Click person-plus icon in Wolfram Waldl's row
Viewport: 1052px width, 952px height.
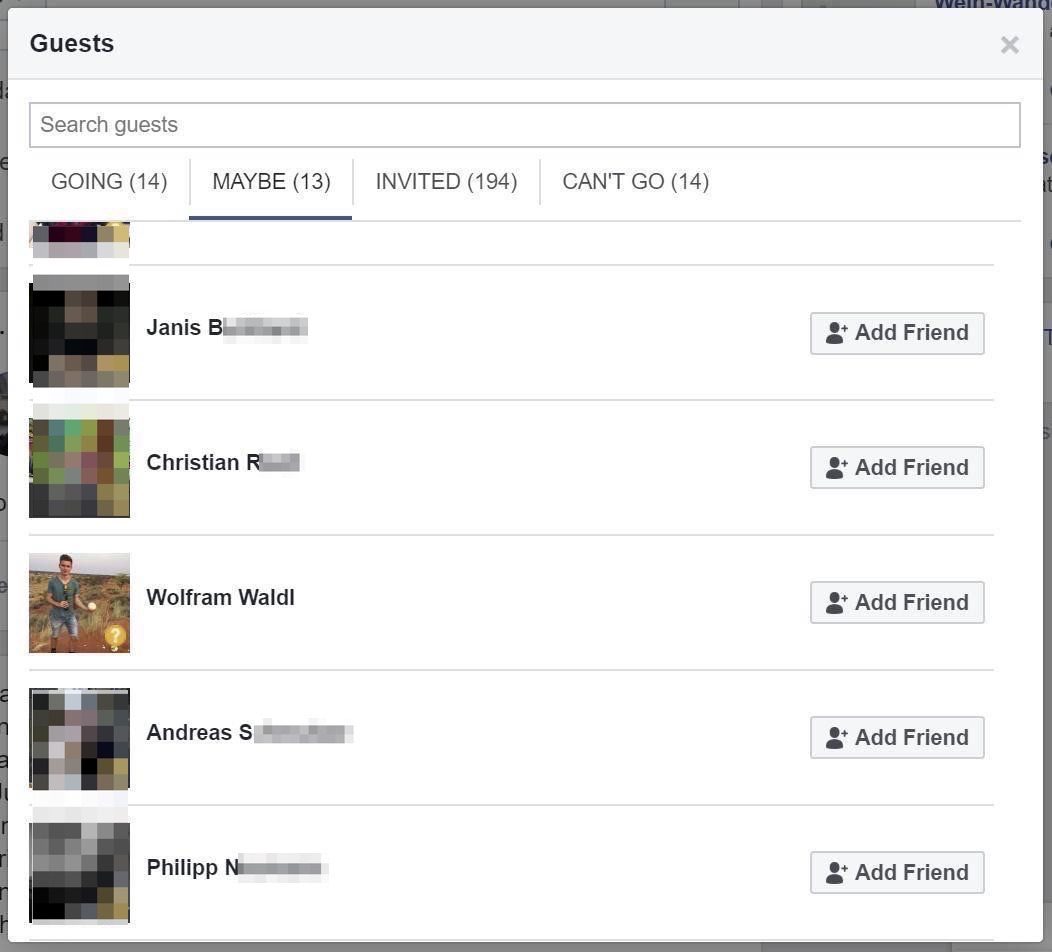(836, 602)
